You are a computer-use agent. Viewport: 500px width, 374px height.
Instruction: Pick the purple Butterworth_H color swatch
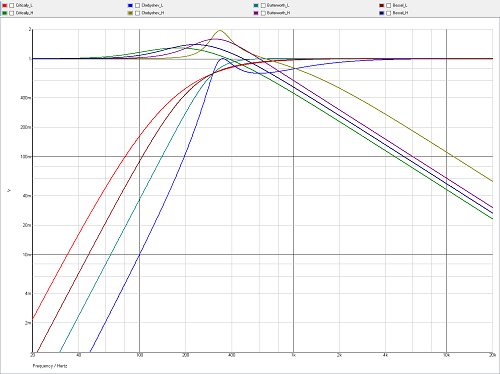[x=256, y=13]
